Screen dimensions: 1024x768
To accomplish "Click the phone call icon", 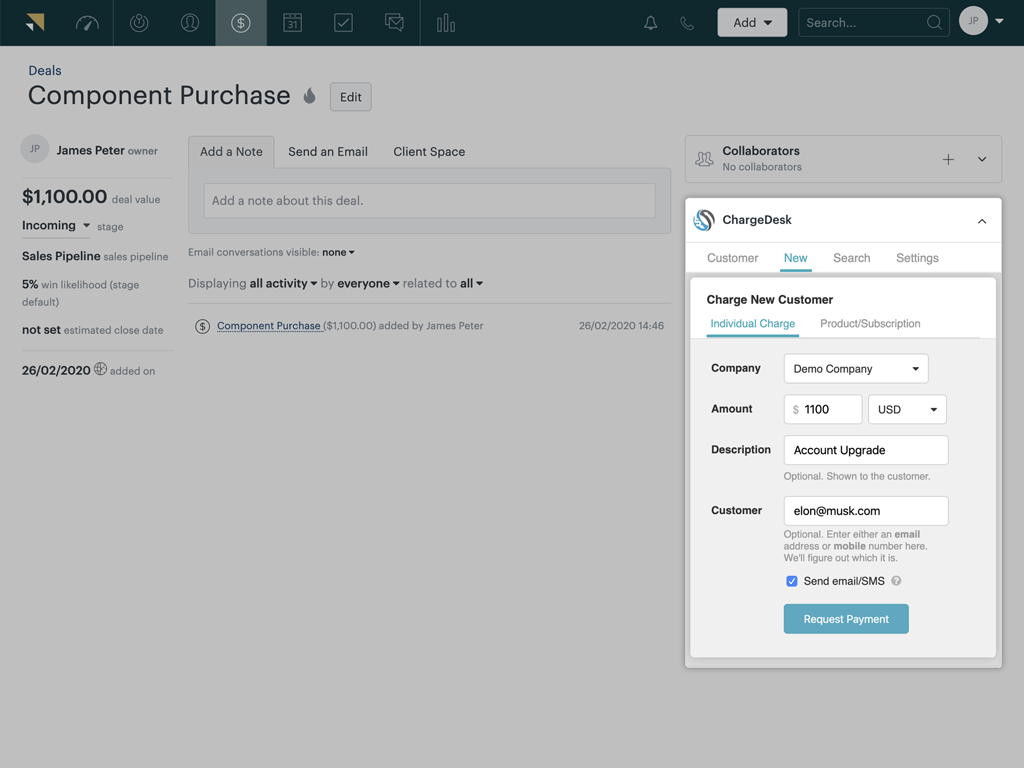I will click(x=687, y=23).
